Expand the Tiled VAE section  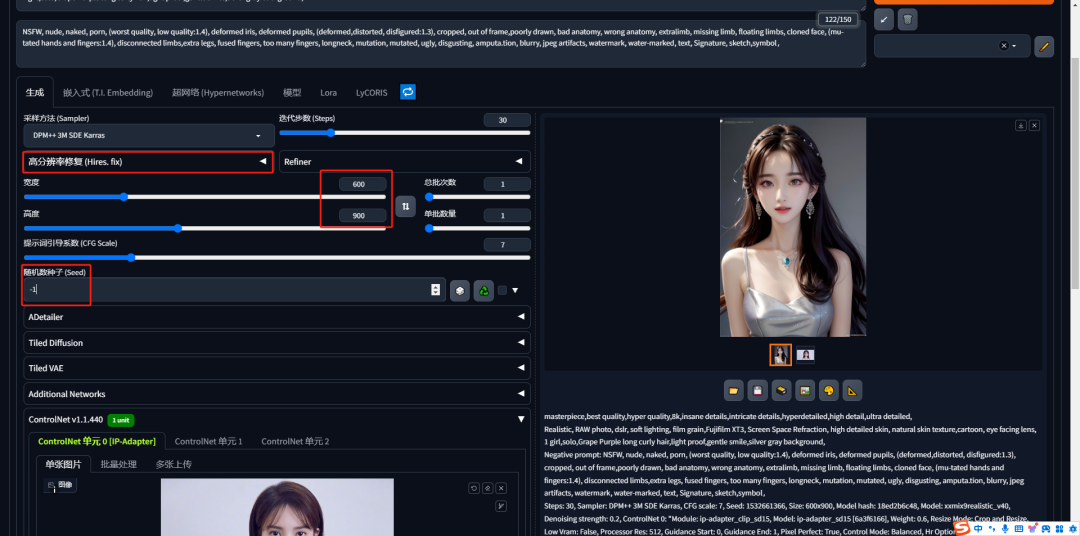pos(277,368)
